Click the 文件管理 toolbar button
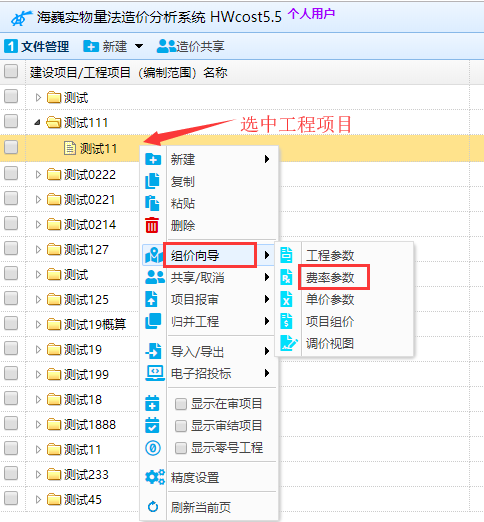484x522 pixels. click(x=37, y=46)
